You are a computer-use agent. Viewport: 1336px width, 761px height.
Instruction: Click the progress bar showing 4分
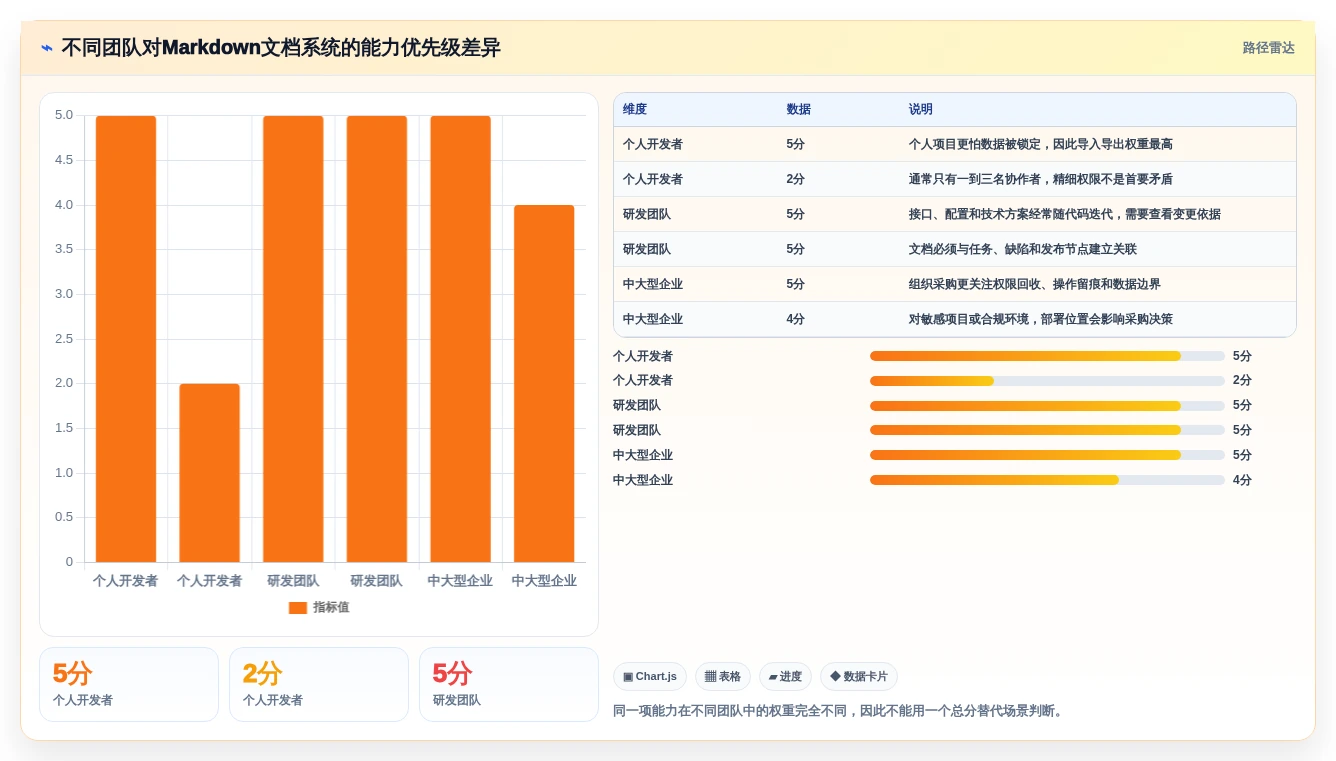(x=1047, y=480)
